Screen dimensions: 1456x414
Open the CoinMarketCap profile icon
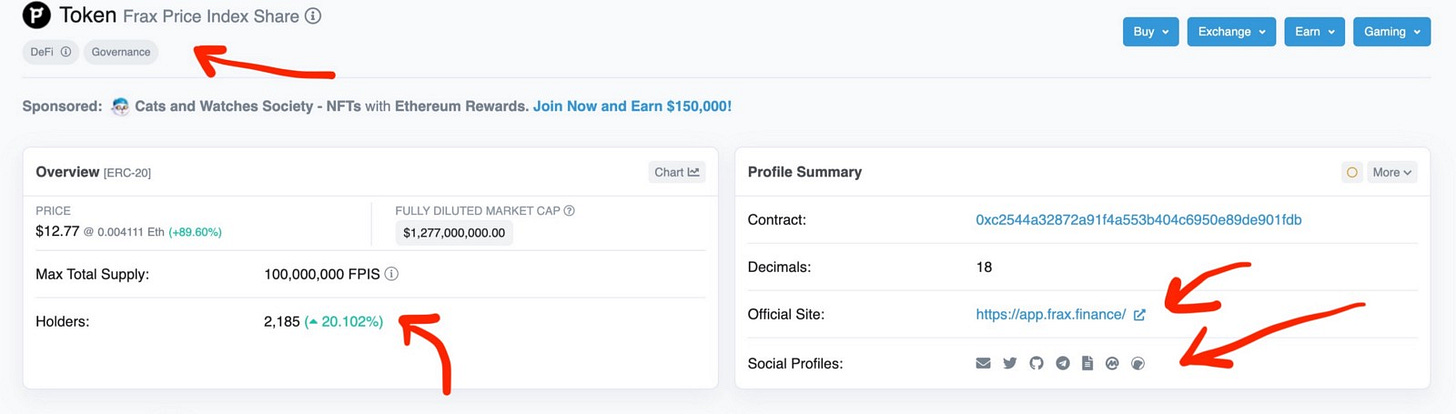point(1112,363)
